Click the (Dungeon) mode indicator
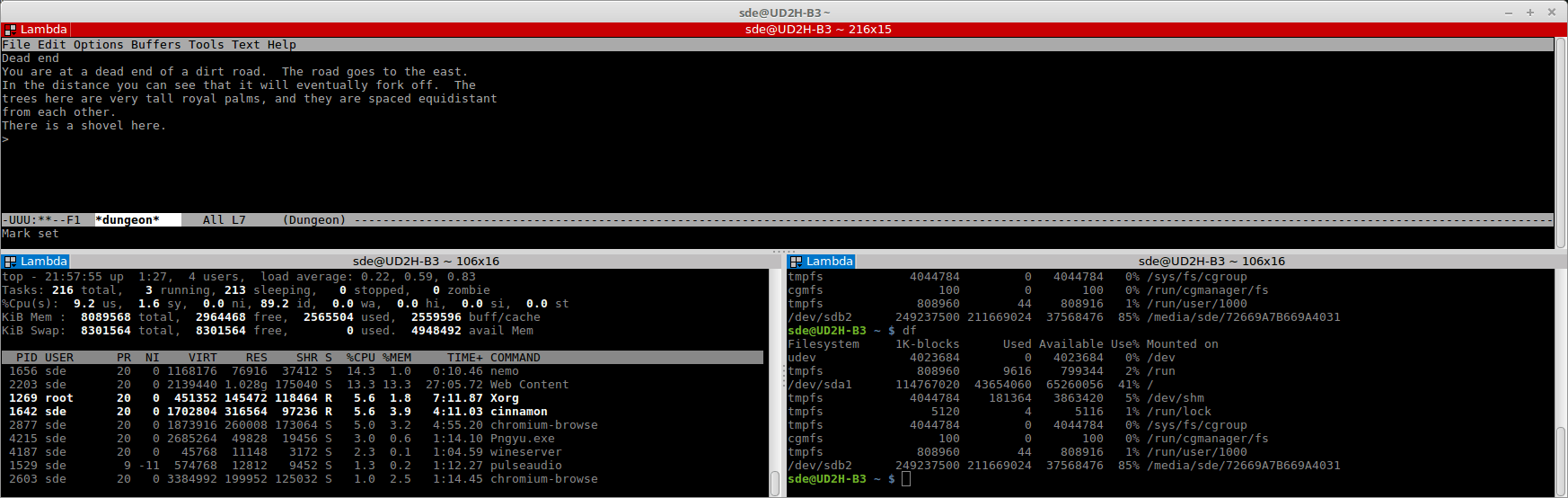Viewport: 1568px width, 498px height. 314,220
